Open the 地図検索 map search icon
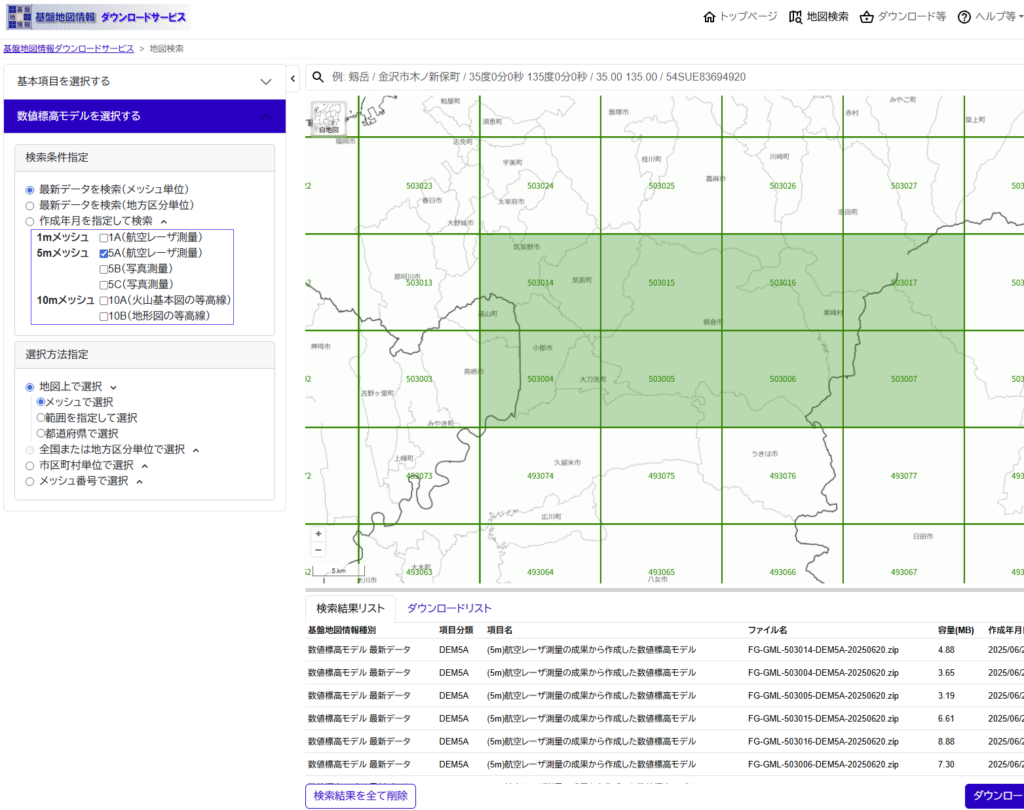1024x810 pixels. click(x=796, y=17)
